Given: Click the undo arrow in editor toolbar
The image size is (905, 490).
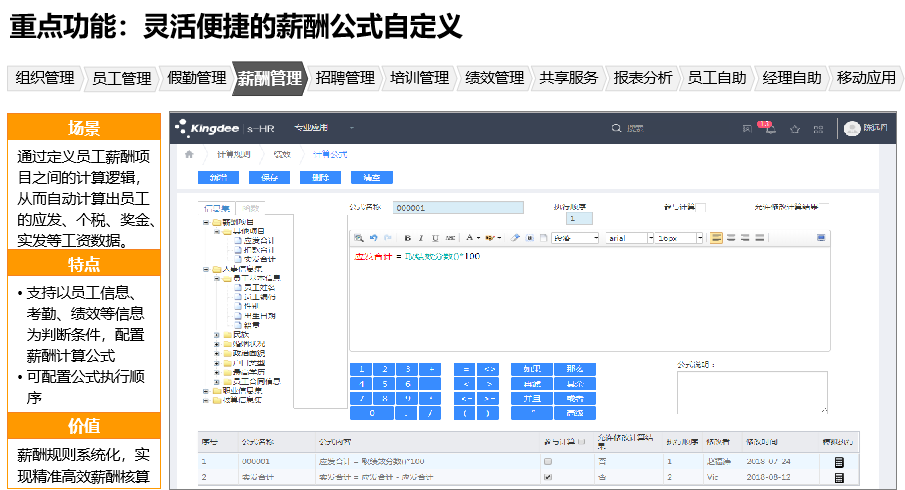Looking at the screenshot, I should click(x=373, y=238).
